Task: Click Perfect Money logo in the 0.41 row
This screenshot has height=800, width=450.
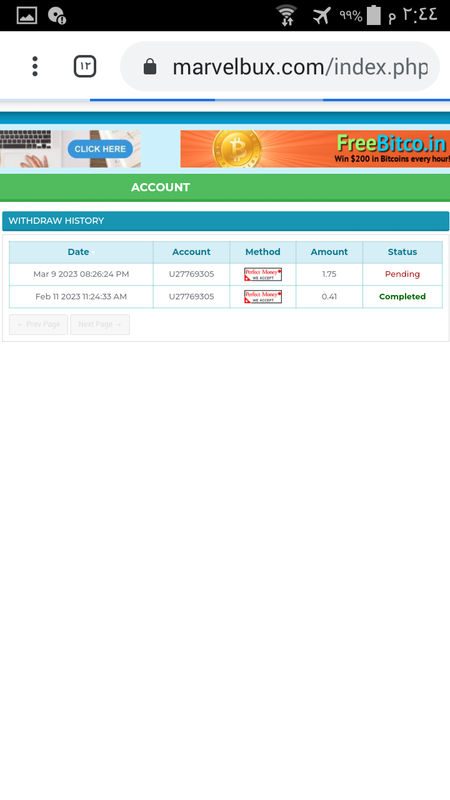Action: click(263, 297)
